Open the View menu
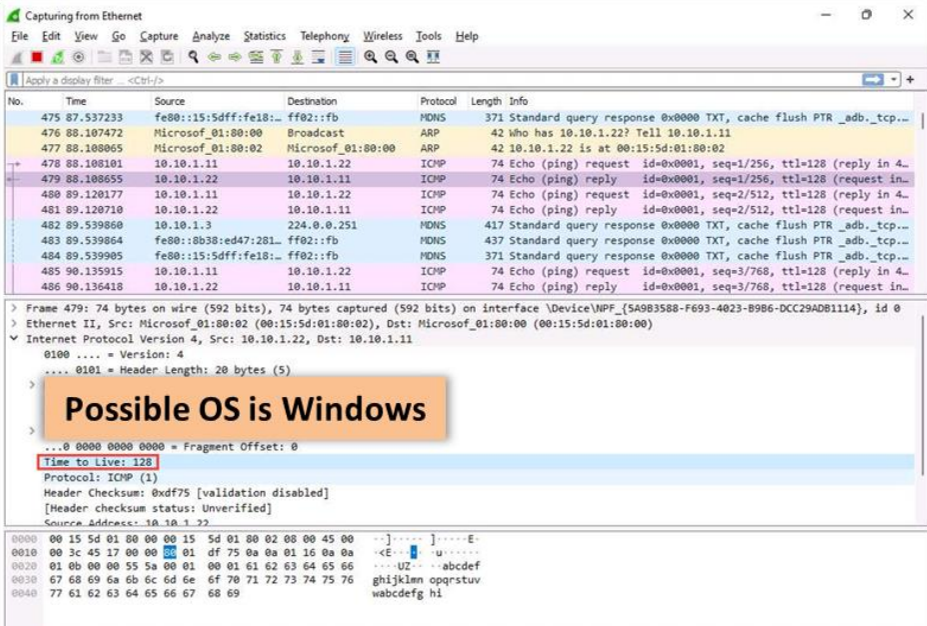Viewport: 927px width, 626px height. tap(86, 36)
